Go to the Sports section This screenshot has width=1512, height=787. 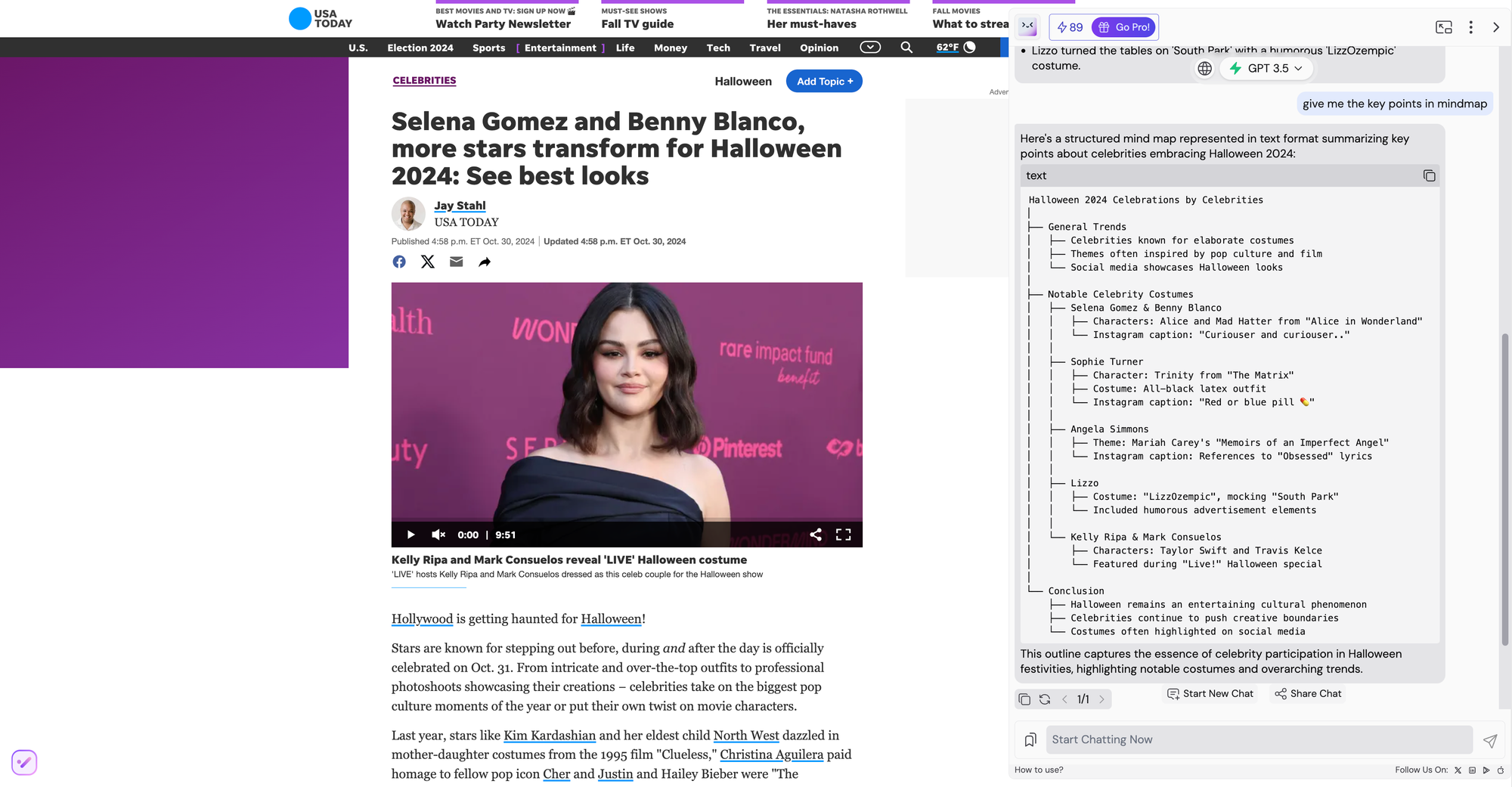489,48
